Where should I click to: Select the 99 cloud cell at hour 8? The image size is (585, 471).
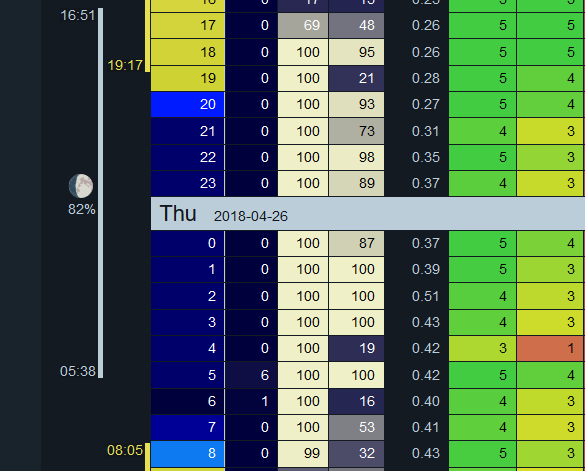(x=303, y=453)
